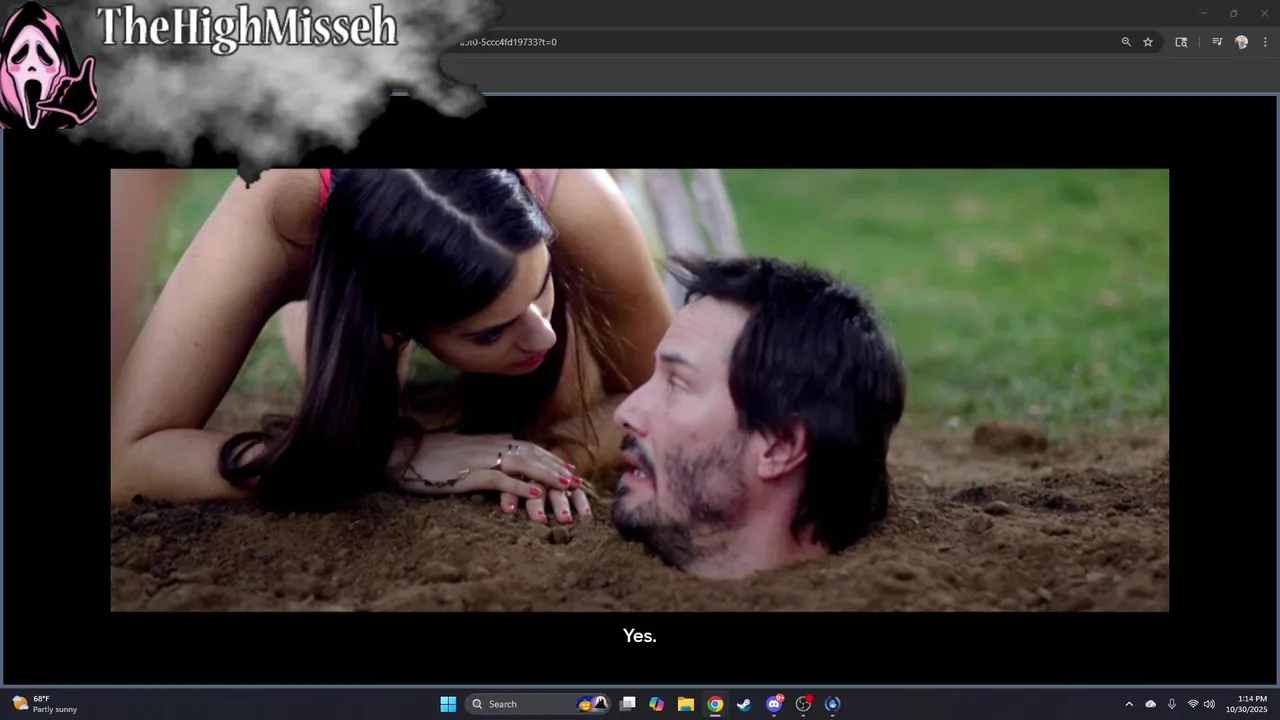This screenshot has width=1280, height=720.
Task: Click the zoom magnifier icon in address bar
Action: click(1126, 42)
